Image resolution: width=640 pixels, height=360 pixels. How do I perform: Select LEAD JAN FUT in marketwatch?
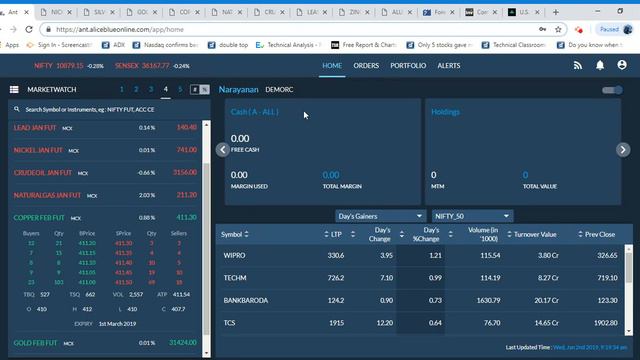pyautogui.click(x=105, y=128)
